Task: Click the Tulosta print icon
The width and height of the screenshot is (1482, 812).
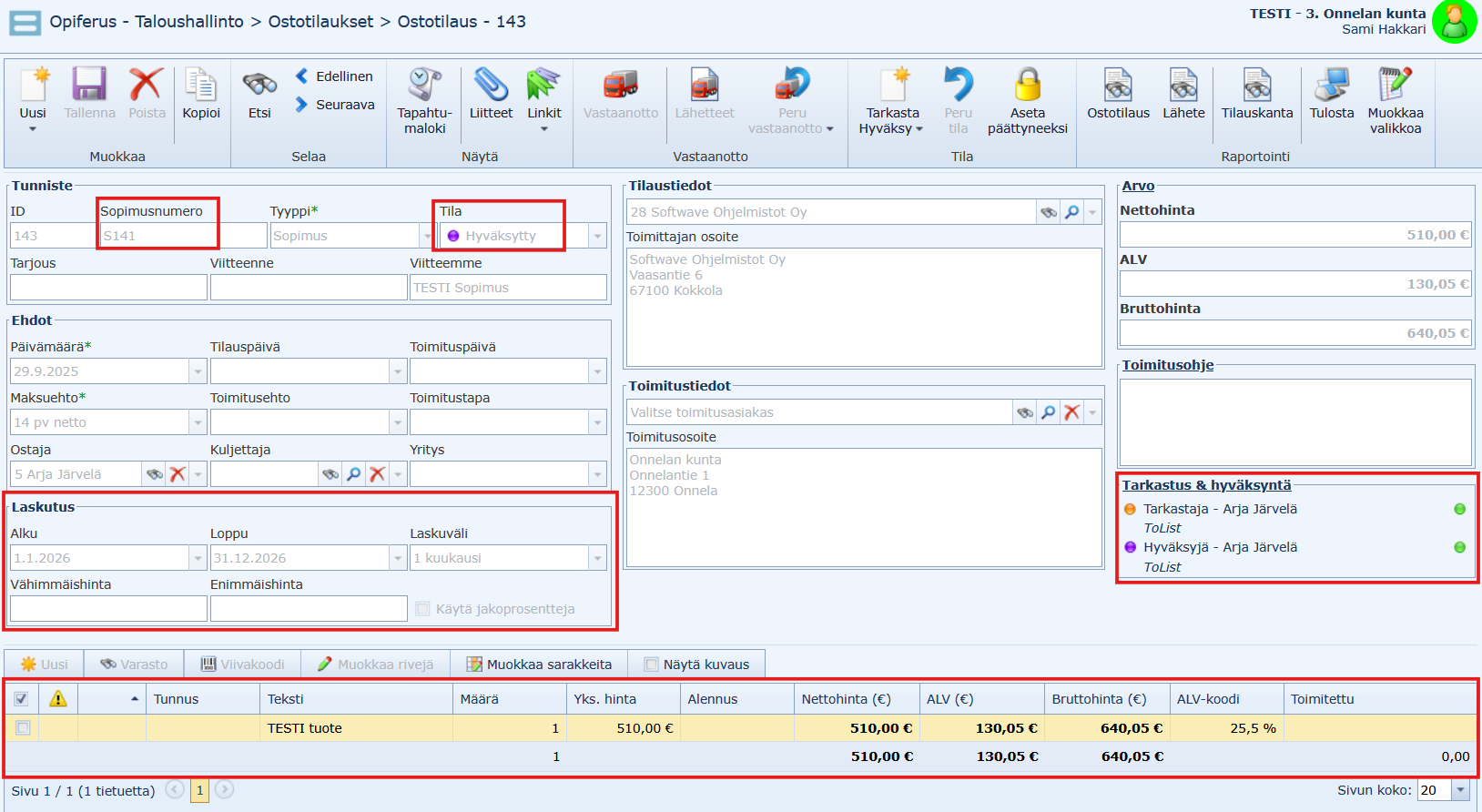Action: tap(1331, 86)
